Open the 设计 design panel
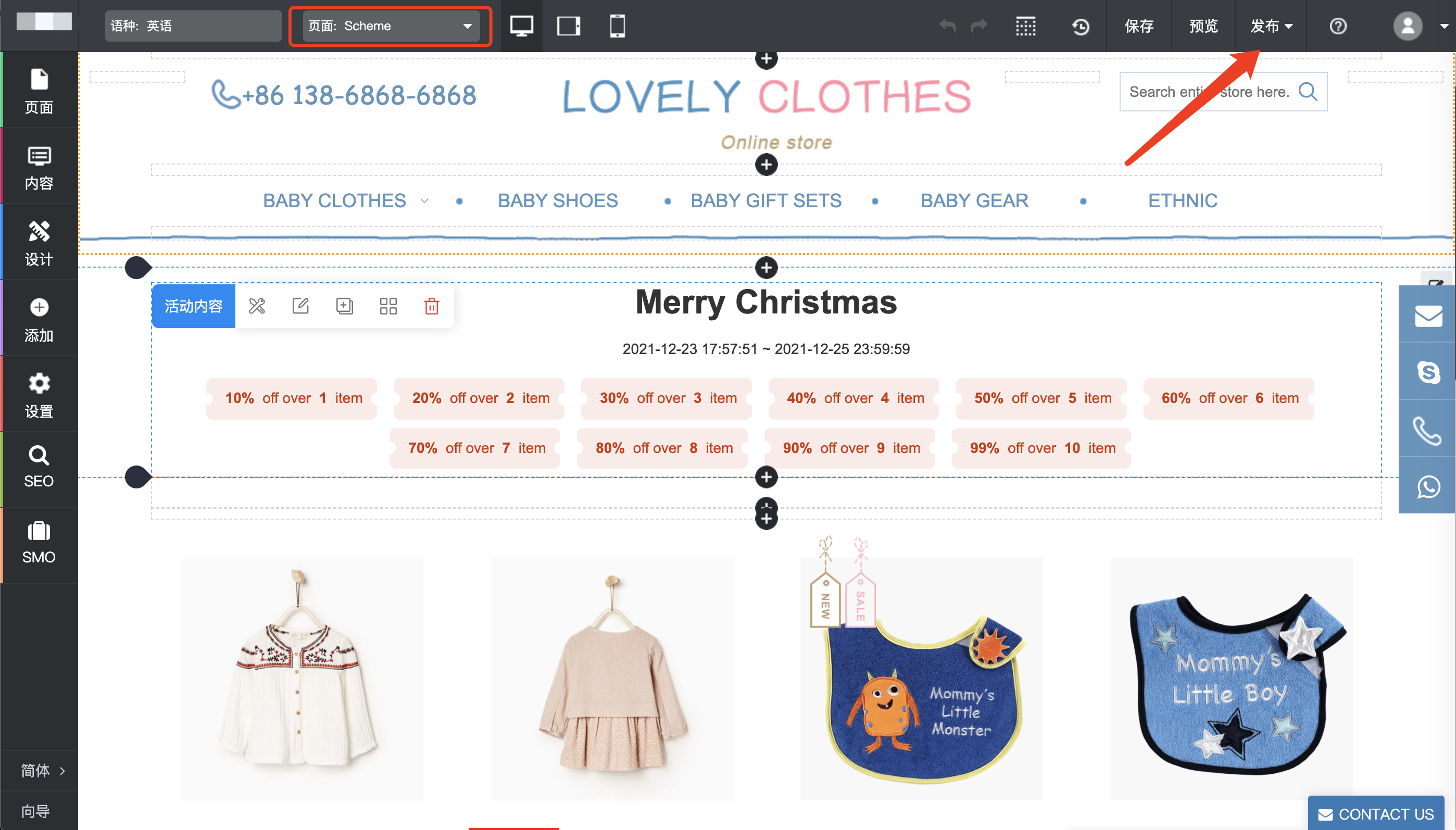 [39, 243]
